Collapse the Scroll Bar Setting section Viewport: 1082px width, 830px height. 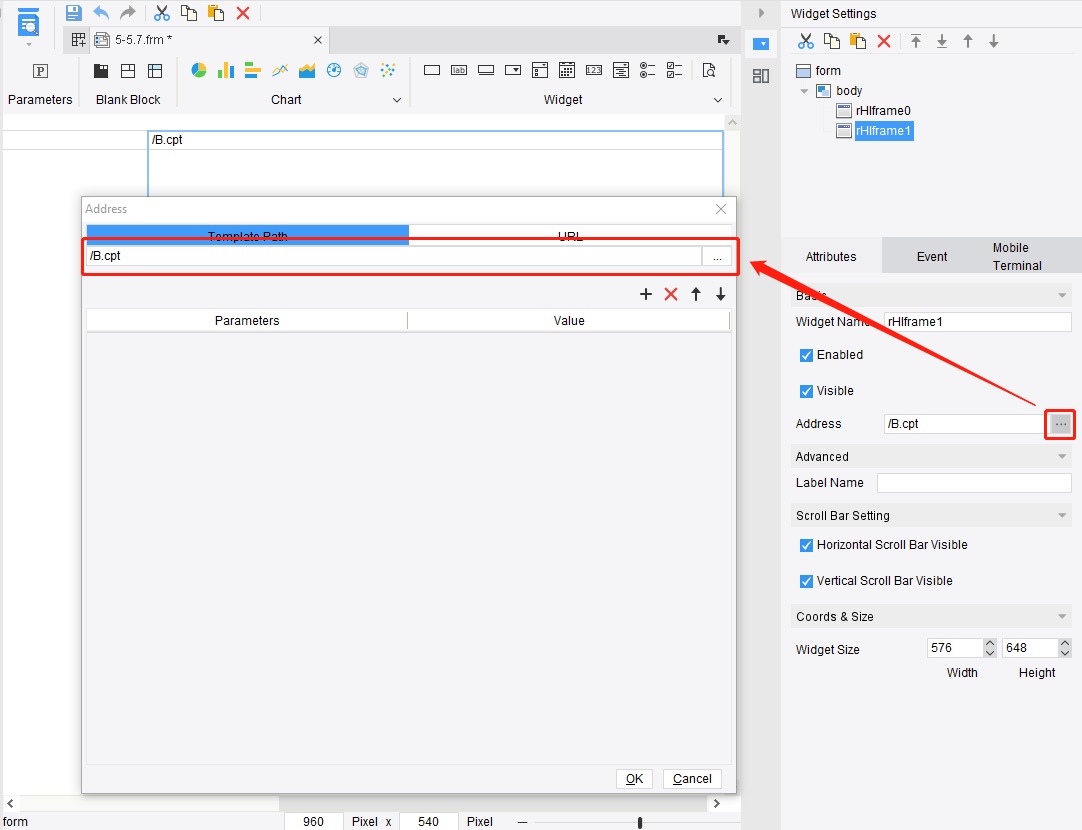point(1062,515)
